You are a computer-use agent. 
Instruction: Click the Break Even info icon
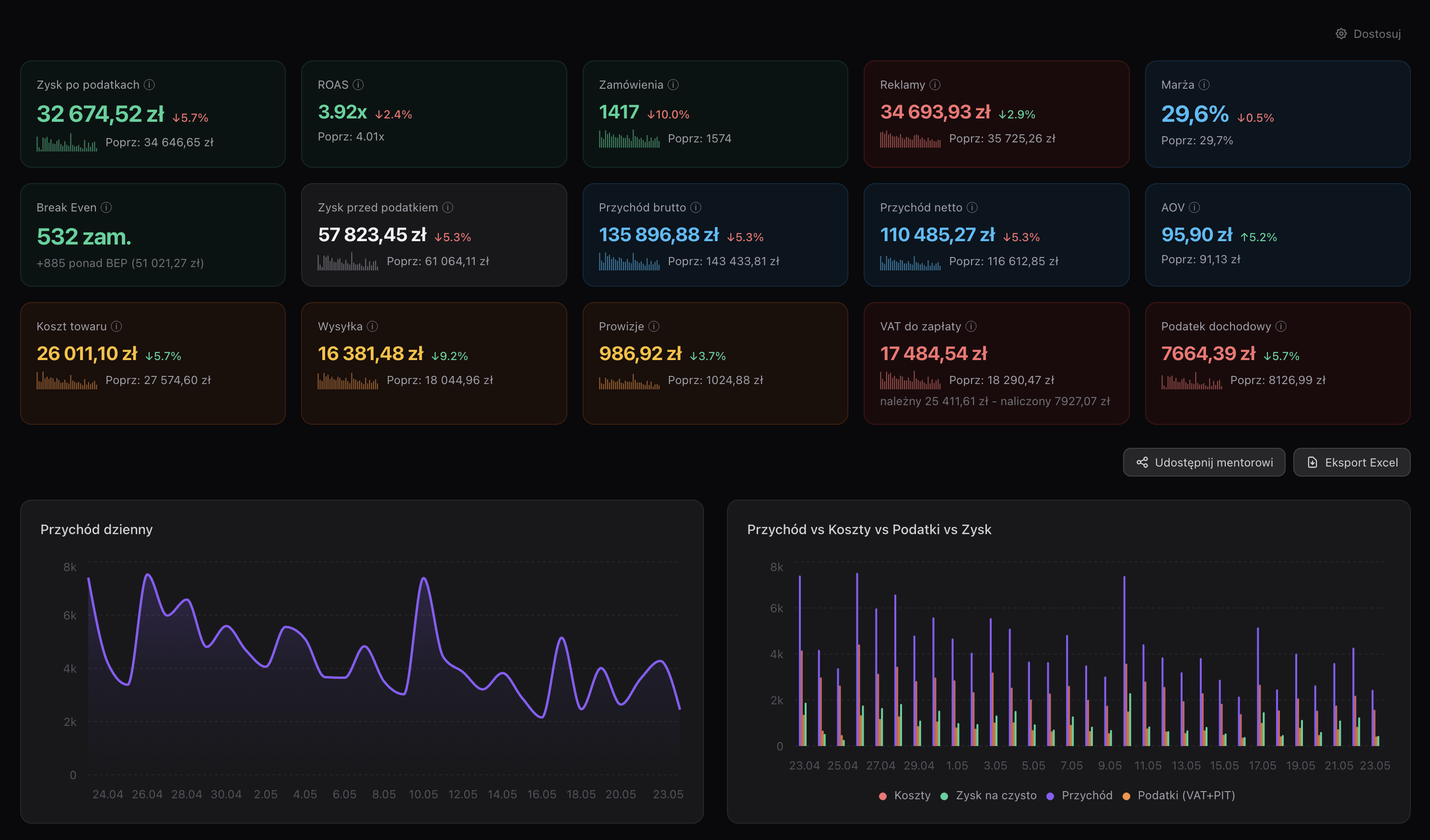pos(106,207)
